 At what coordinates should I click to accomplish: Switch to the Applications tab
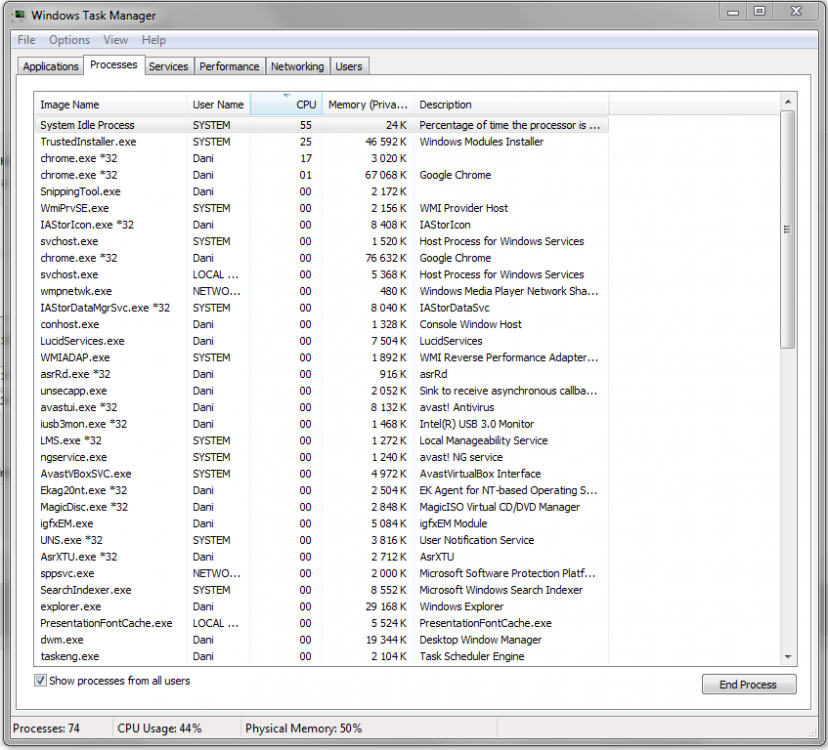[51, 67]
